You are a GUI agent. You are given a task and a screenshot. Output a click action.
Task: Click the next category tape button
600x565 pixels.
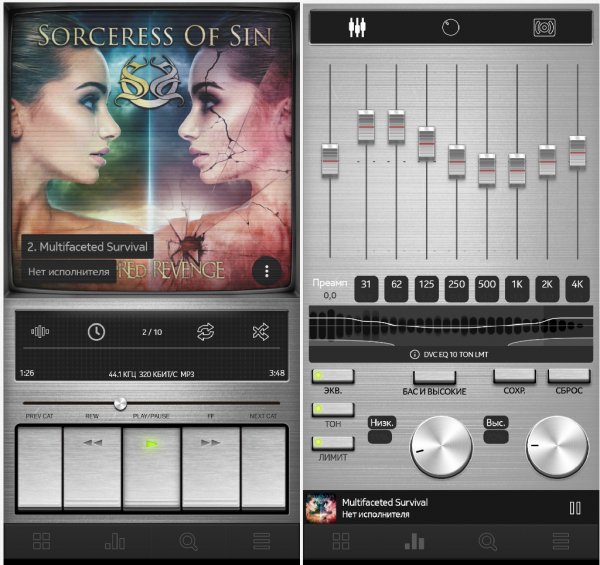264,467
